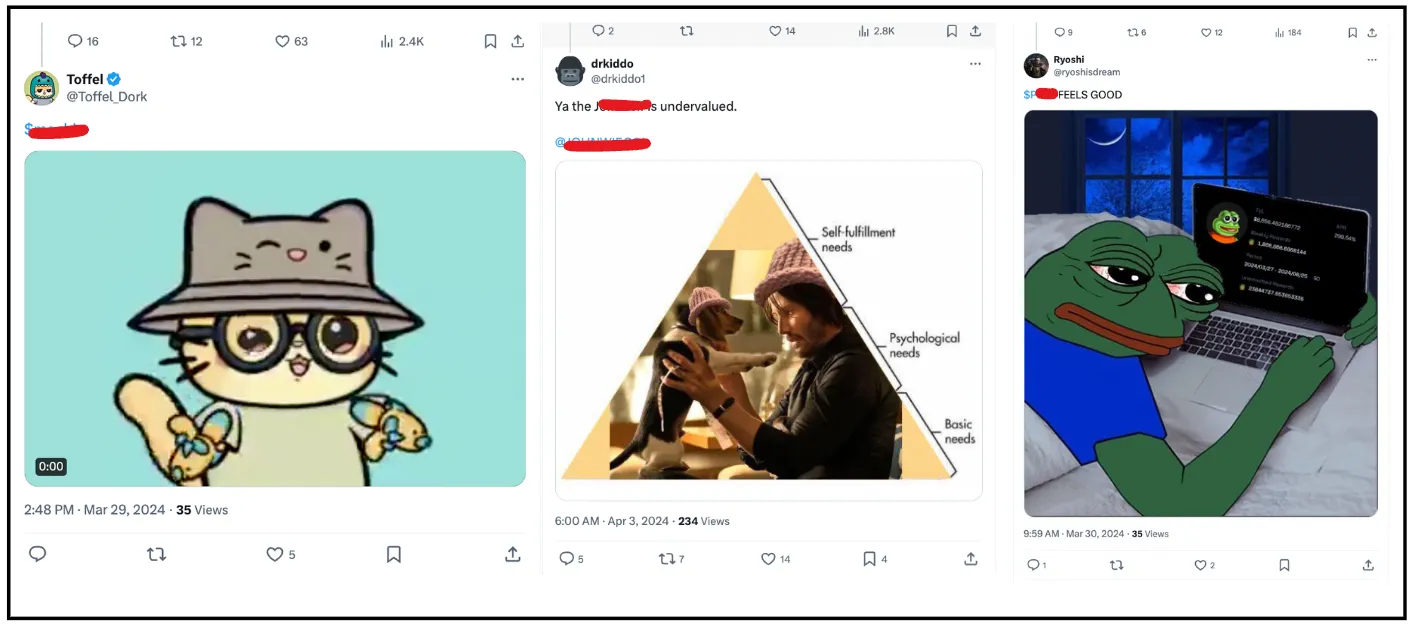Image resolution: width=1416 pixels, height=628 pixels.
Task: Like the Toffel tweet with 5 likes
Action: click(x=275, y=554)
